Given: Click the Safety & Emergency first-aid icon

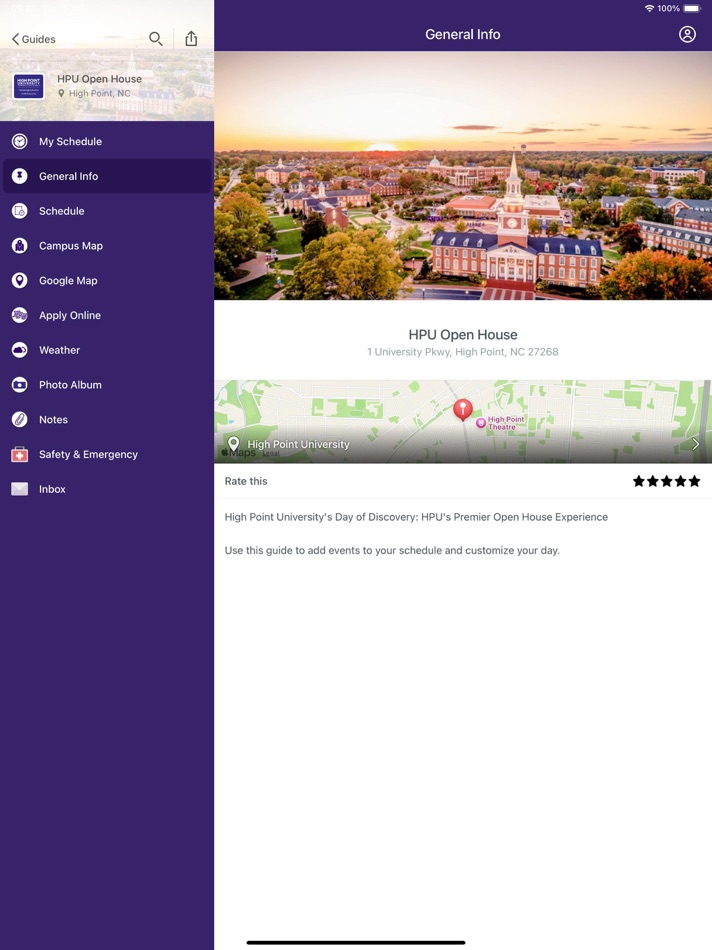Looking at the screenshot, I should click(x=20, y=454).
